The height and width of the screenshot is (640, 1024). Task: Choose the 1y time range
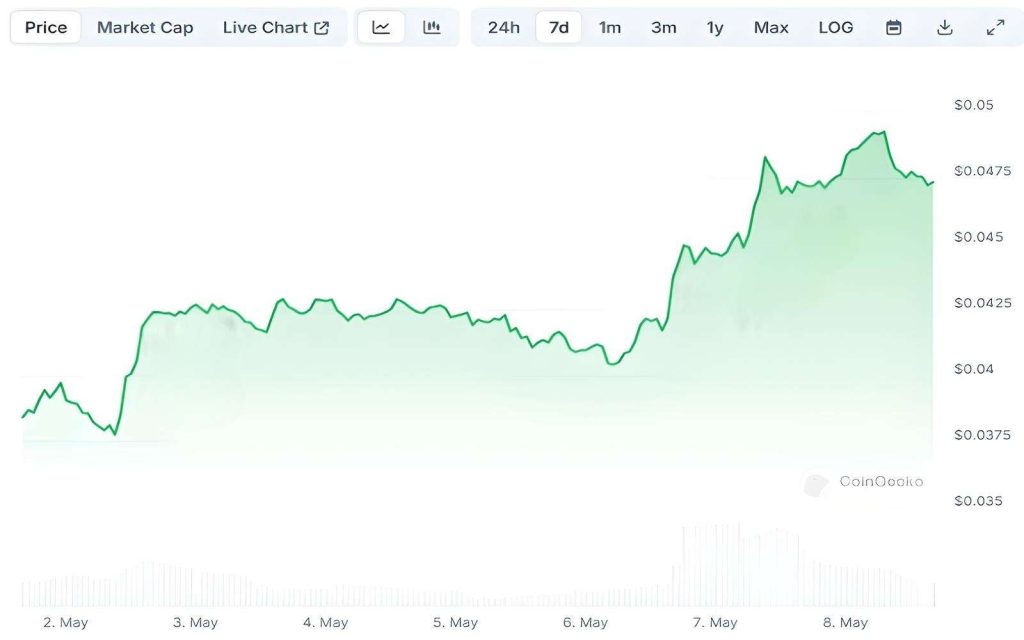pos(715,27)
